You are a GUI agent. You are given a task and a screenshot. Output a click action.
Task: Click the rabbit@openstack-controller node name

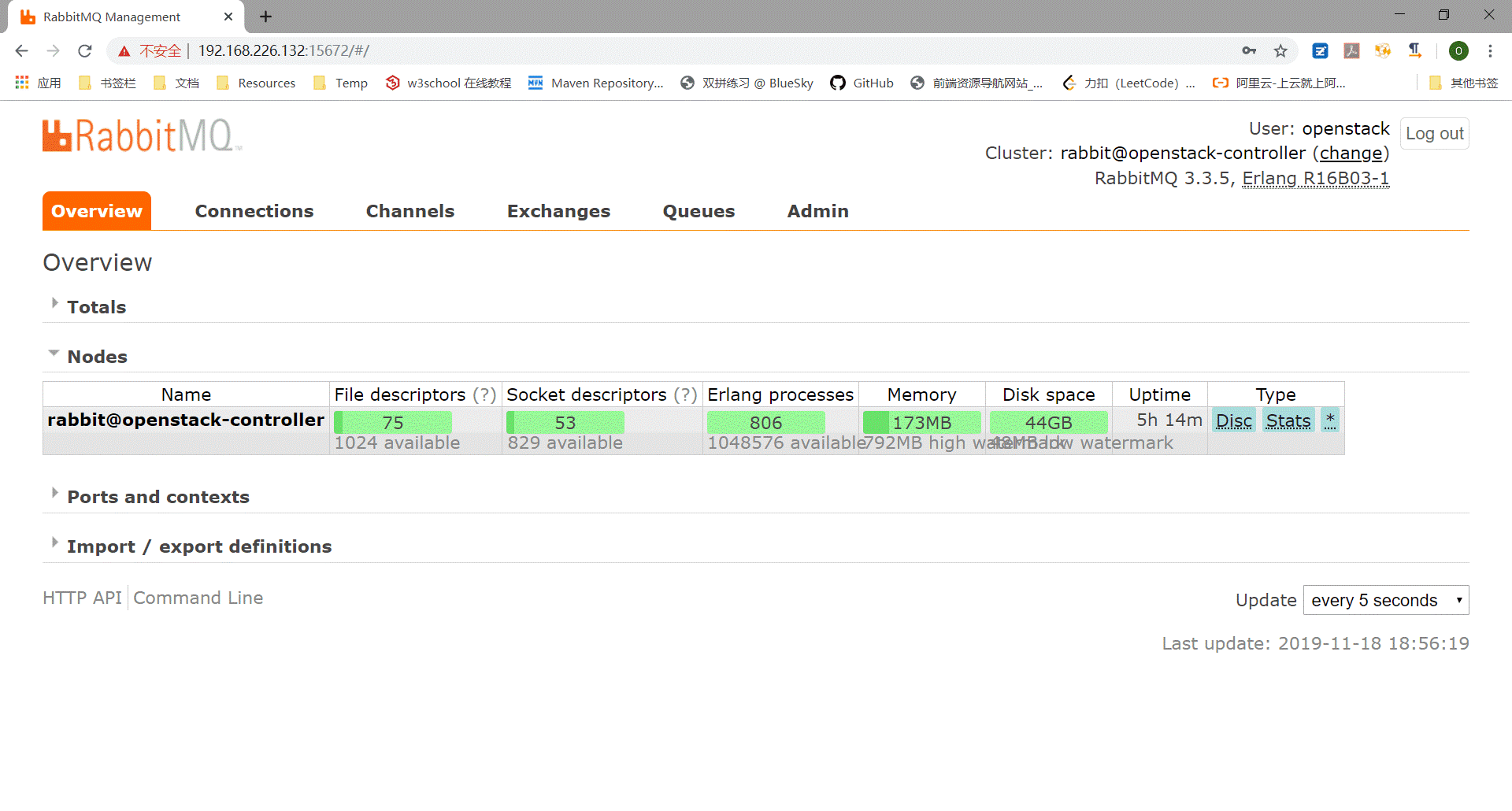coord(186,420)
